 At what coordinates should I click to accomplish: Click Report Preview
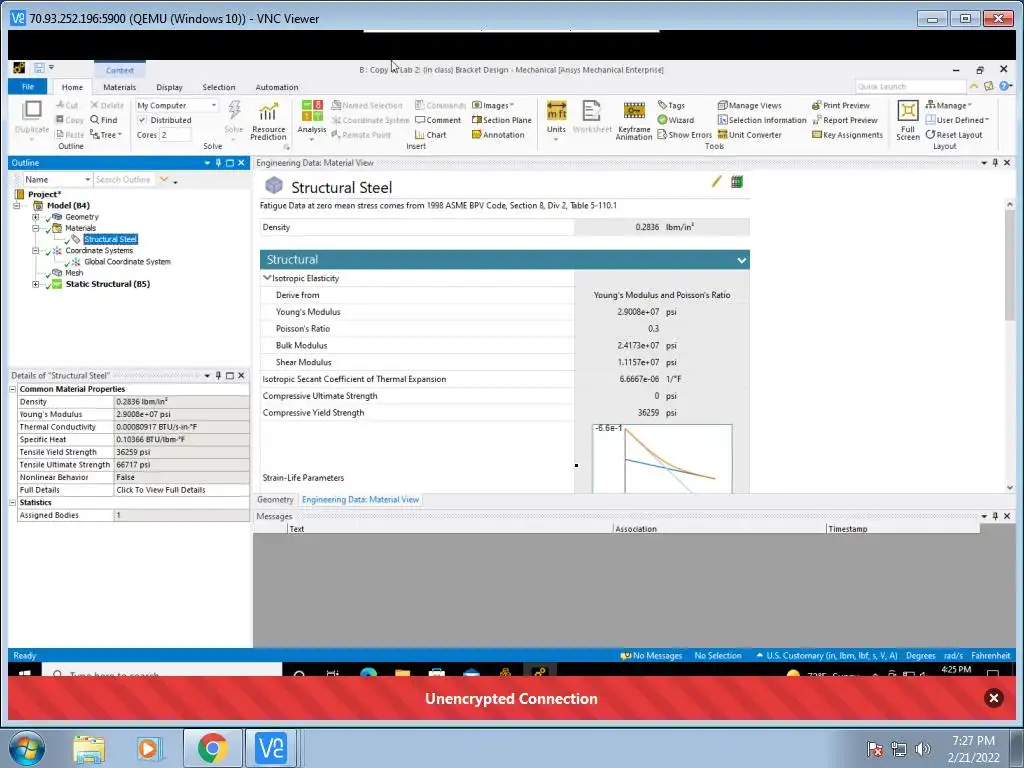(x=844, y=120)
